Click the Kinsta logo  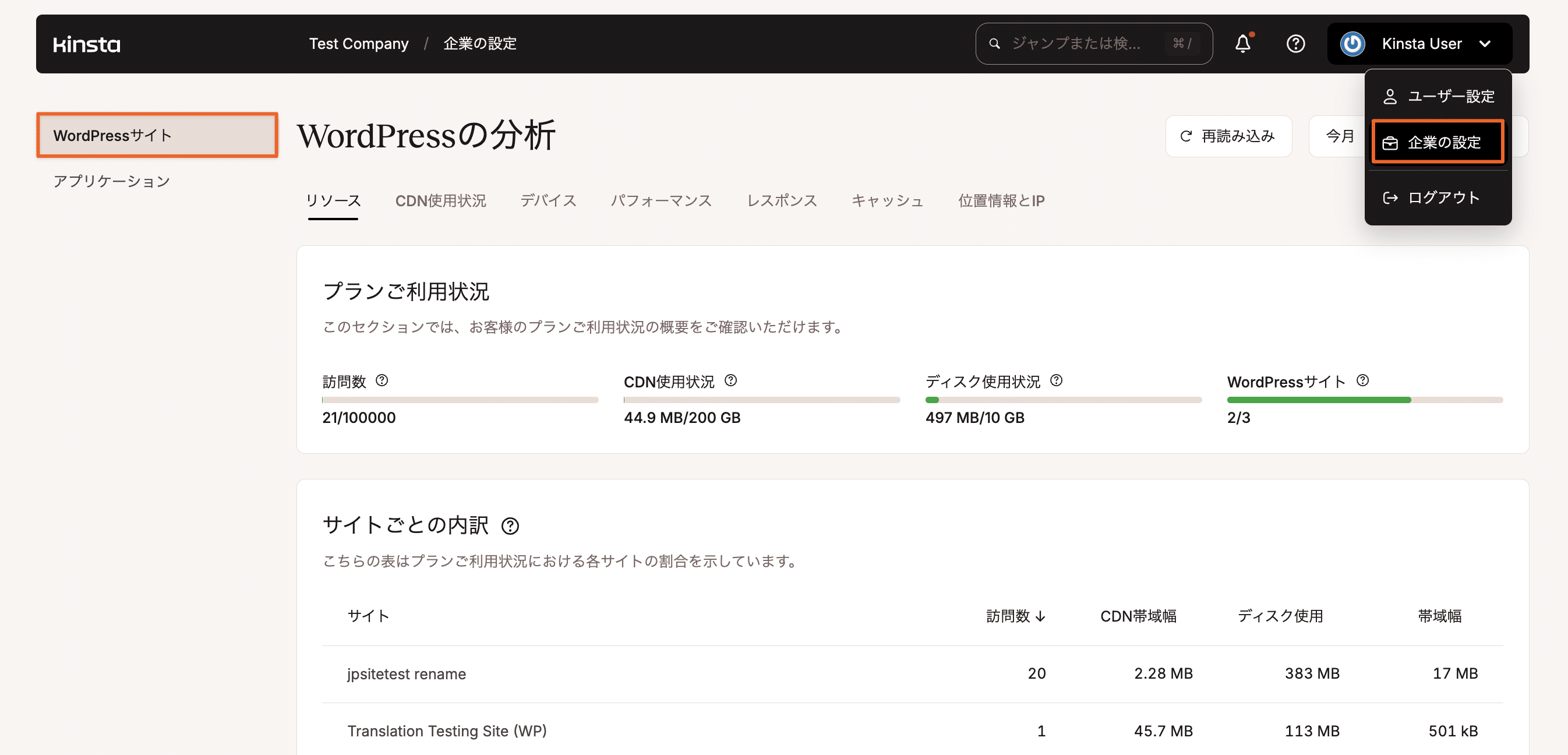86,43
